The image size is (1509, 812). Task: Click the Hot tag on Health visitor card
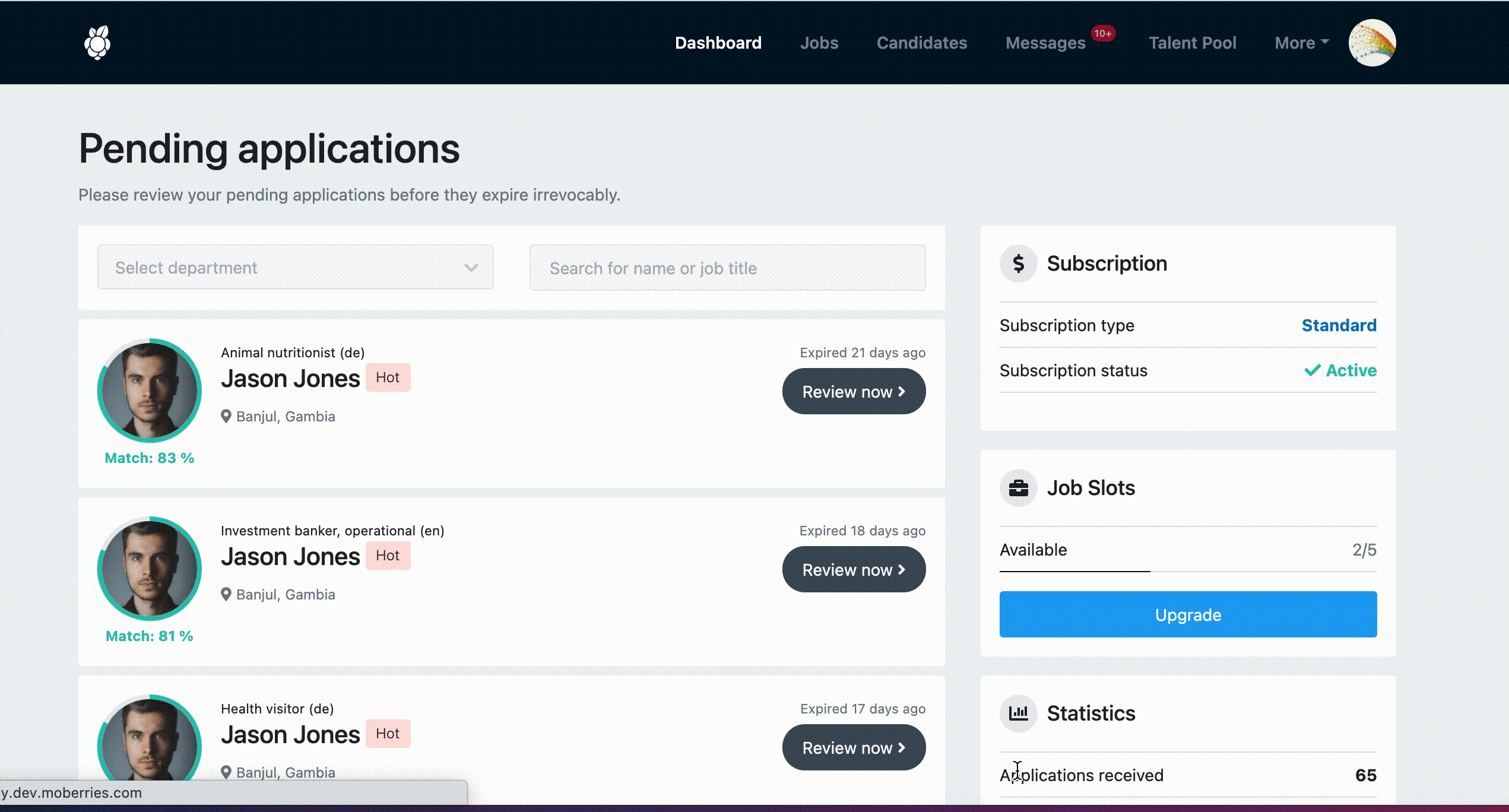(388, 734)
